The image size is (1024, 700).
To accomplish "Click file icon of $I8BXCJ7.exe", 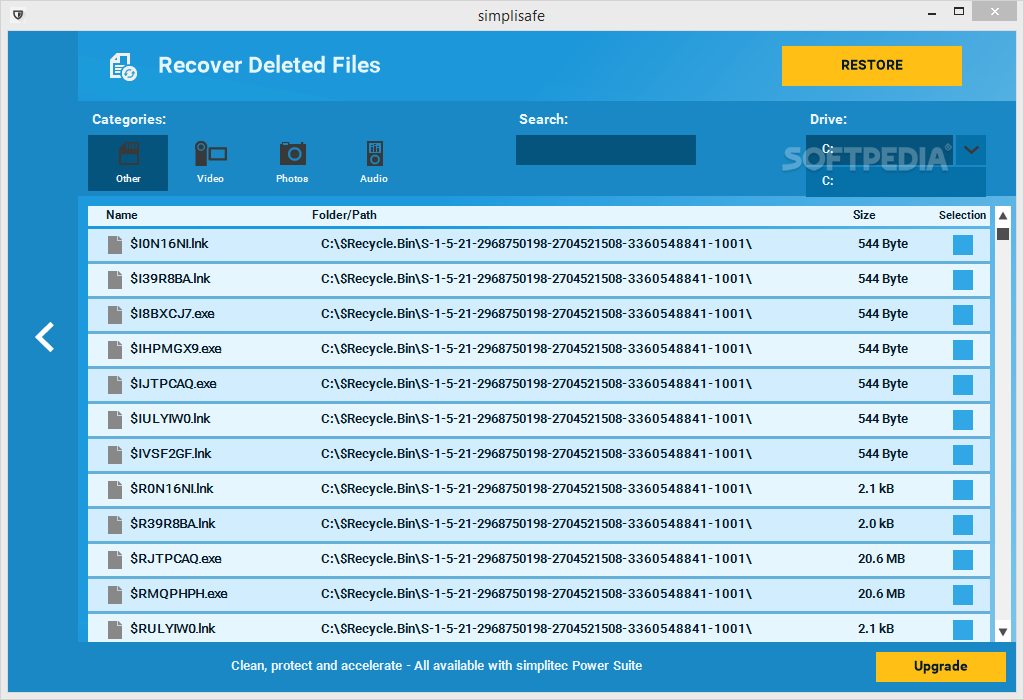I will pos(115,315).
